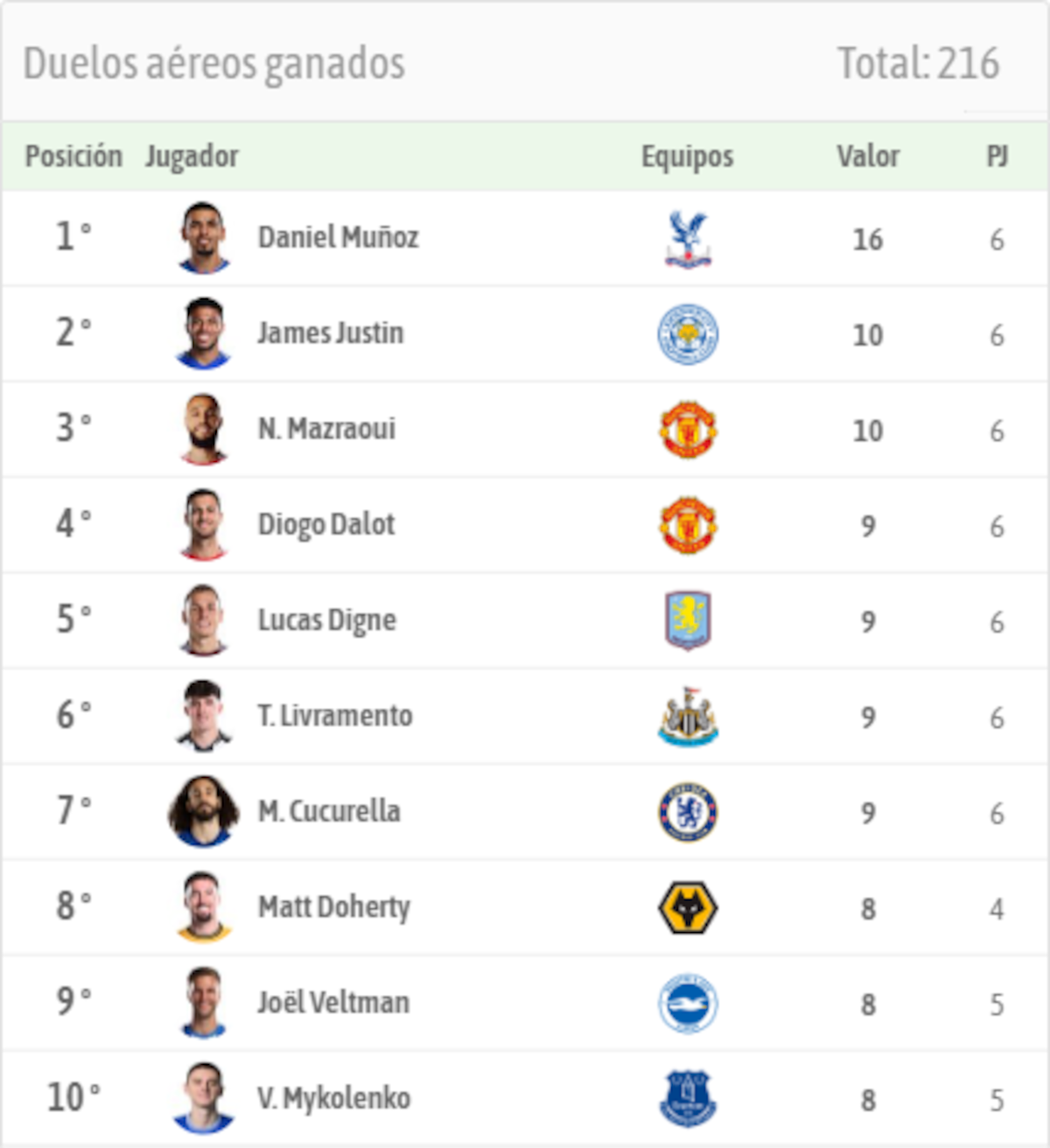This screenshot has width=1050, height=1148.
Task: Click the Newcastle United crest for T. Livramento
Action: tap(689, 716)
